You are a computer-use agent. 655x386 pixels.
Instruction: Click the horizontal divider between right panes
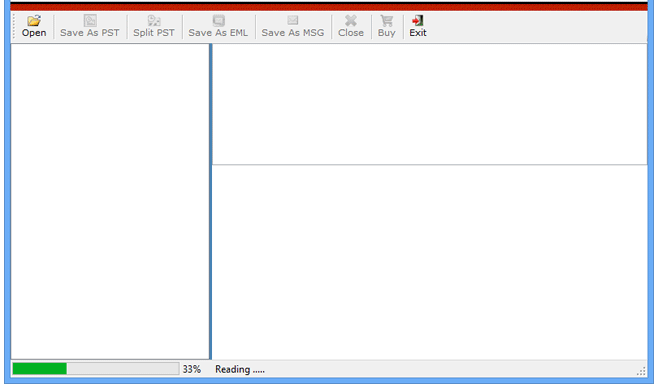tap(430, 165)
